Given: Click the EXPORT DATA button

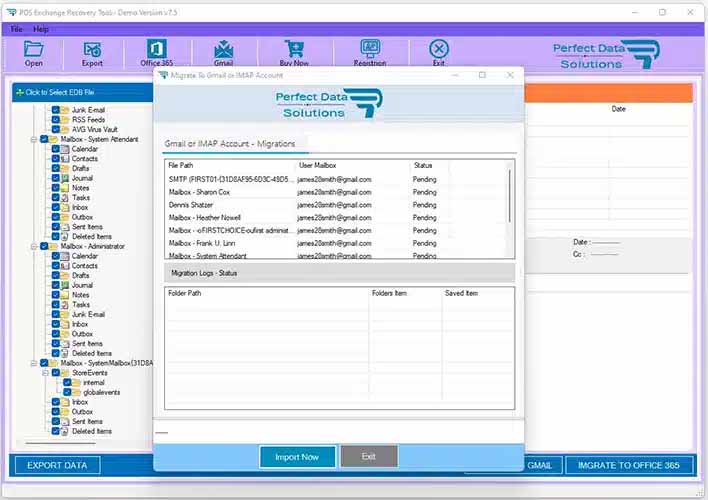Looking at the screenshot, I should tap(57, 466).
